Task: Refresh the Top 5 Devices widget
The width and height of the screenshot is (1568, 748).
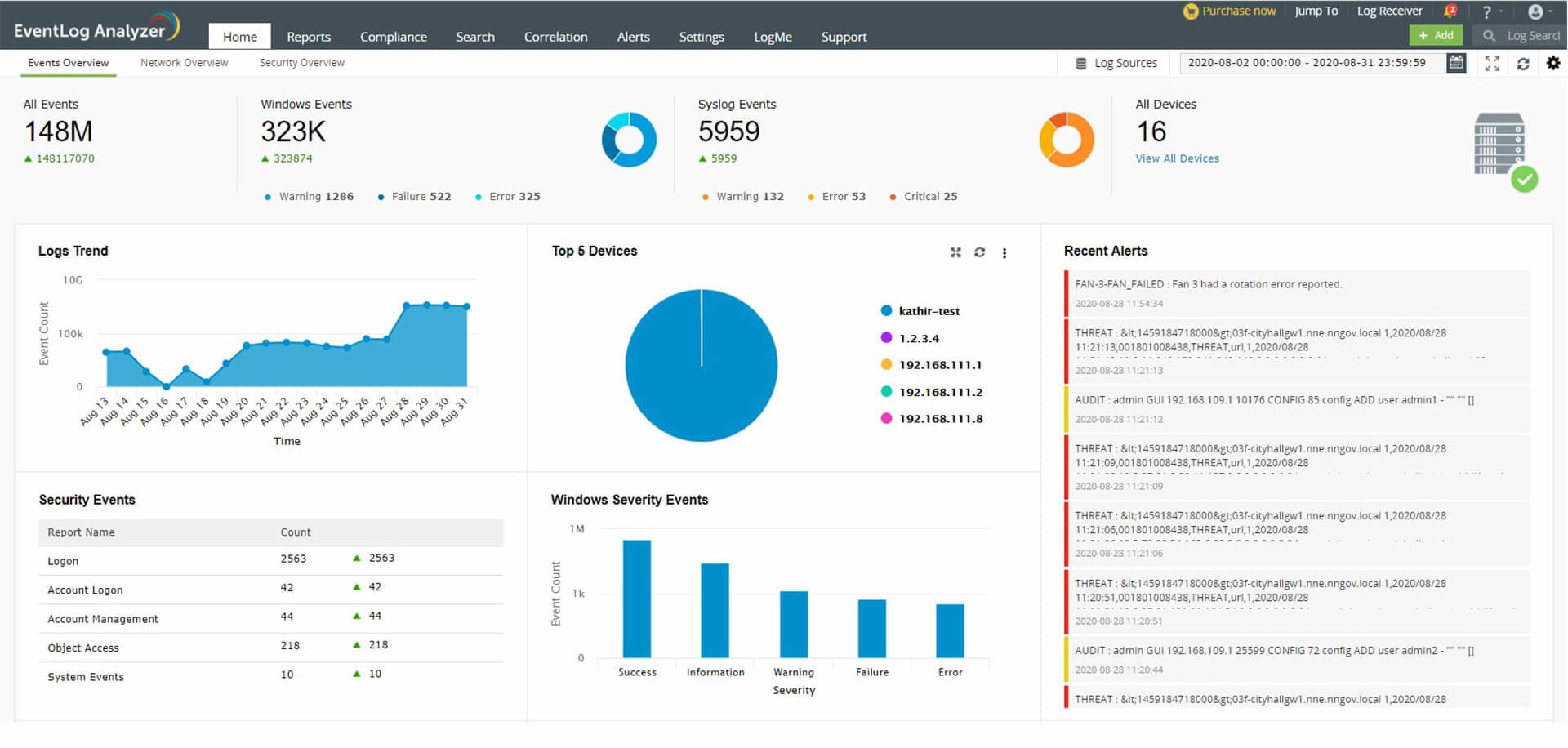Action: click(979, 252)
